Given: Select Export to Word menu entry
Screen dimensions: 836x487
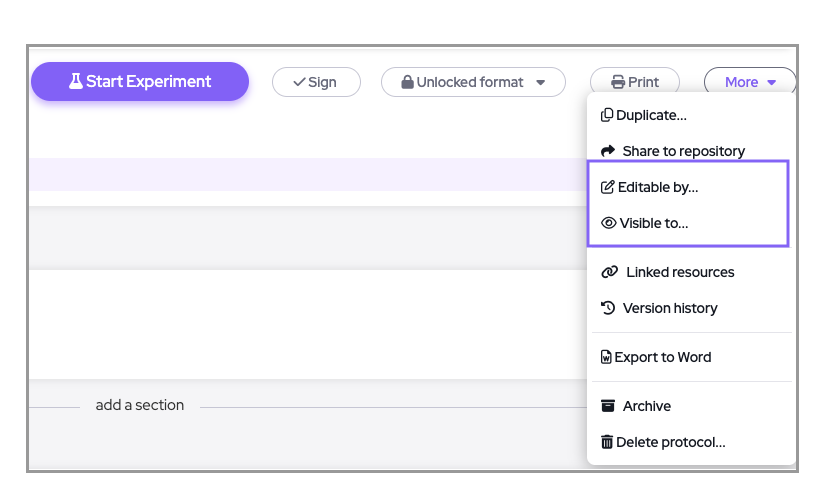Looking at the screenshot, I should (x=662, y=357).
